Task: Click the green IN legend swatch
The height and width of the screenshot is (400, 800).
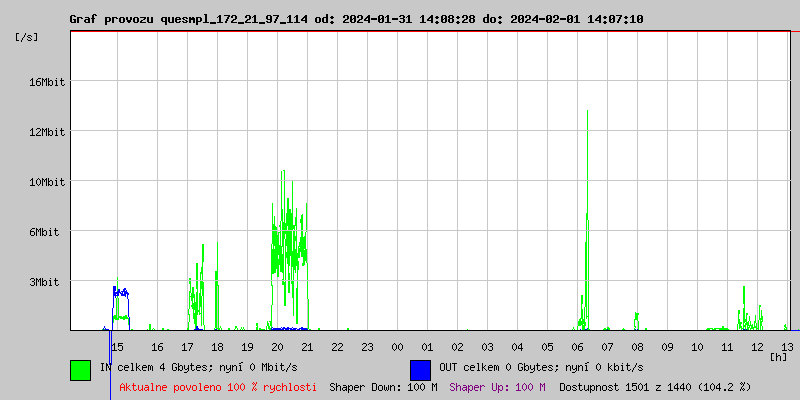Action: pos(80,369)
